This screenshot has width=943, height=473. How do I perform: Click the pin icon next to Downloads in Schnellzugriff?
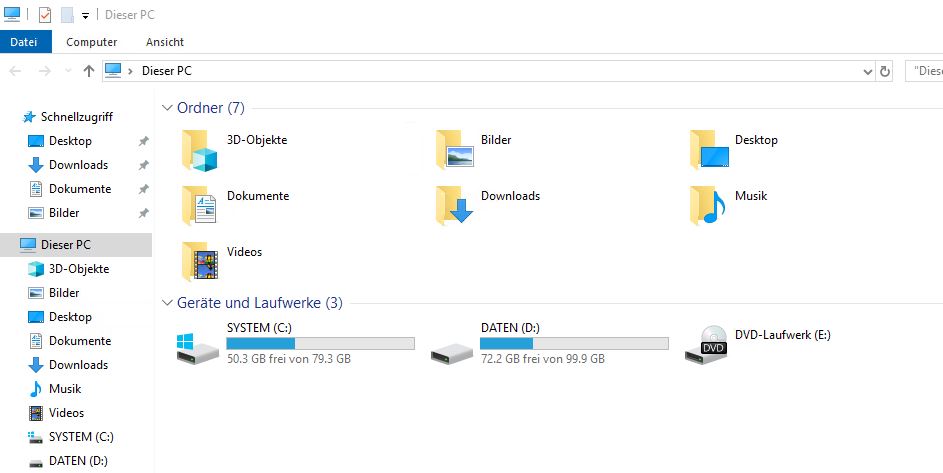click(x=143, y=165)
